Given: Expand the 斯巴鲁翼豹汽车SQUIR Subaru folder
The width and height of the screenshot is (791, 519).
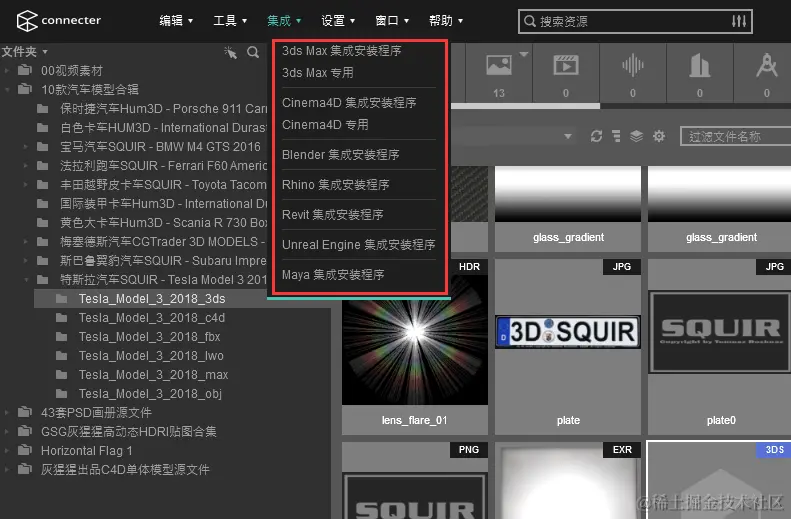Looking at the screenshot, I should pyautogui.click(x=26, y=261).
